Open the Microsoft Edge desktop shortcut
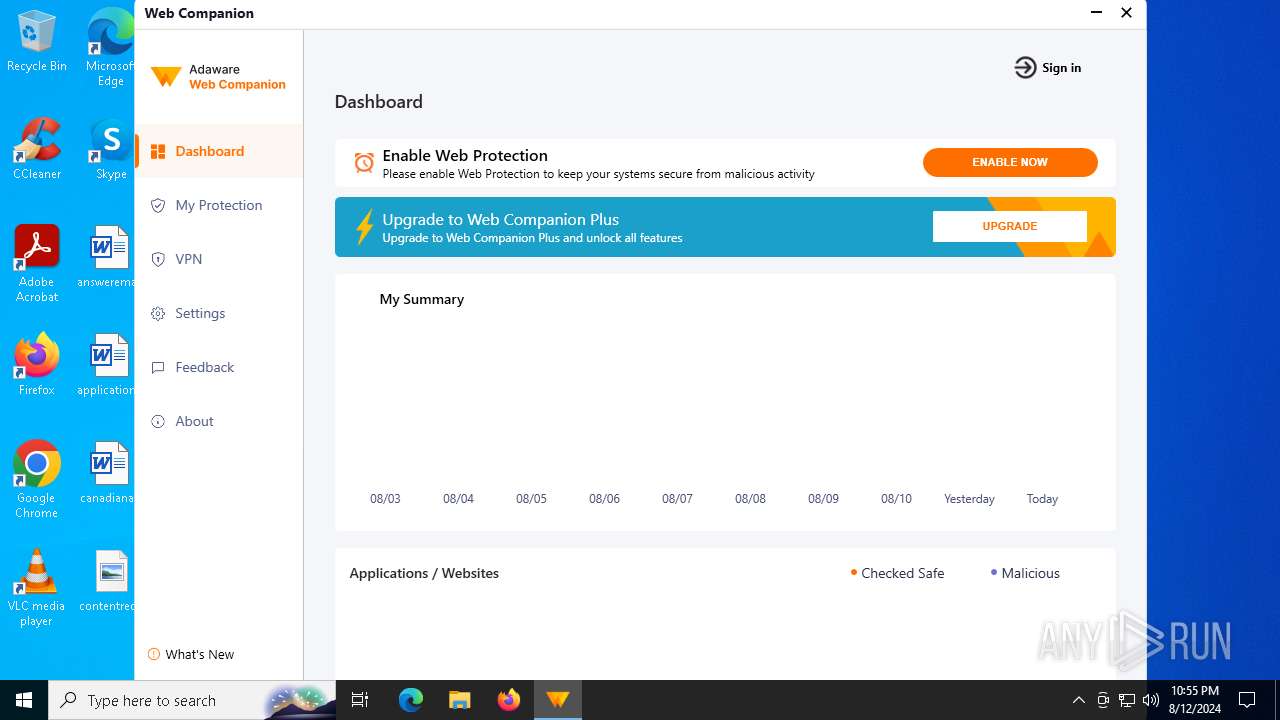The image size is (1280, 720). click(110, 48)
